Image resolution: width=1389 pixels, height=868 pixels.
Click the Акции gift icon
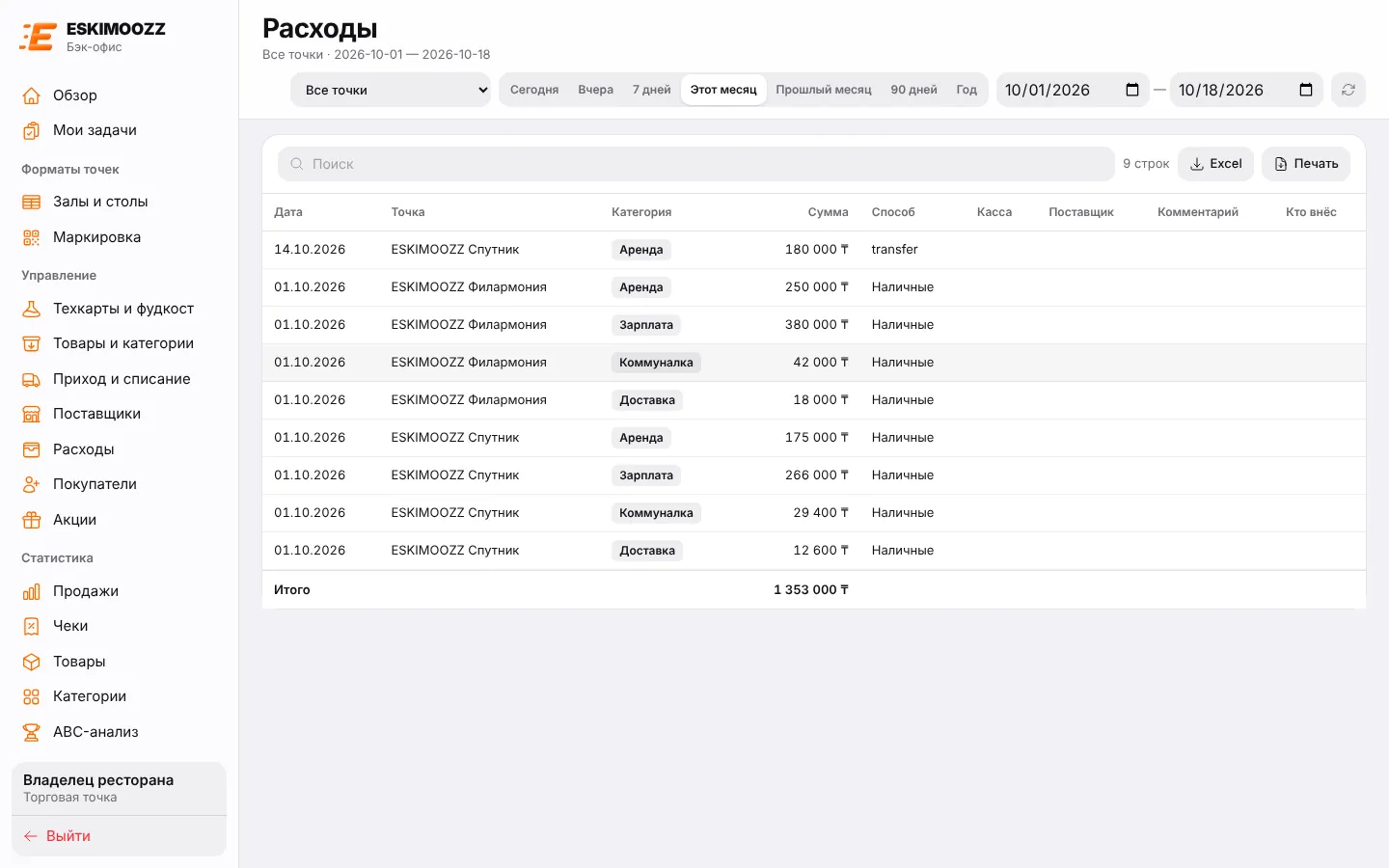click(32, 520)
